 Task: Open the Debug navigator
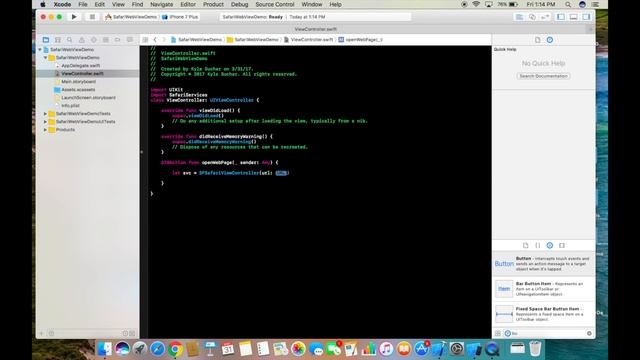coord(106,40)
